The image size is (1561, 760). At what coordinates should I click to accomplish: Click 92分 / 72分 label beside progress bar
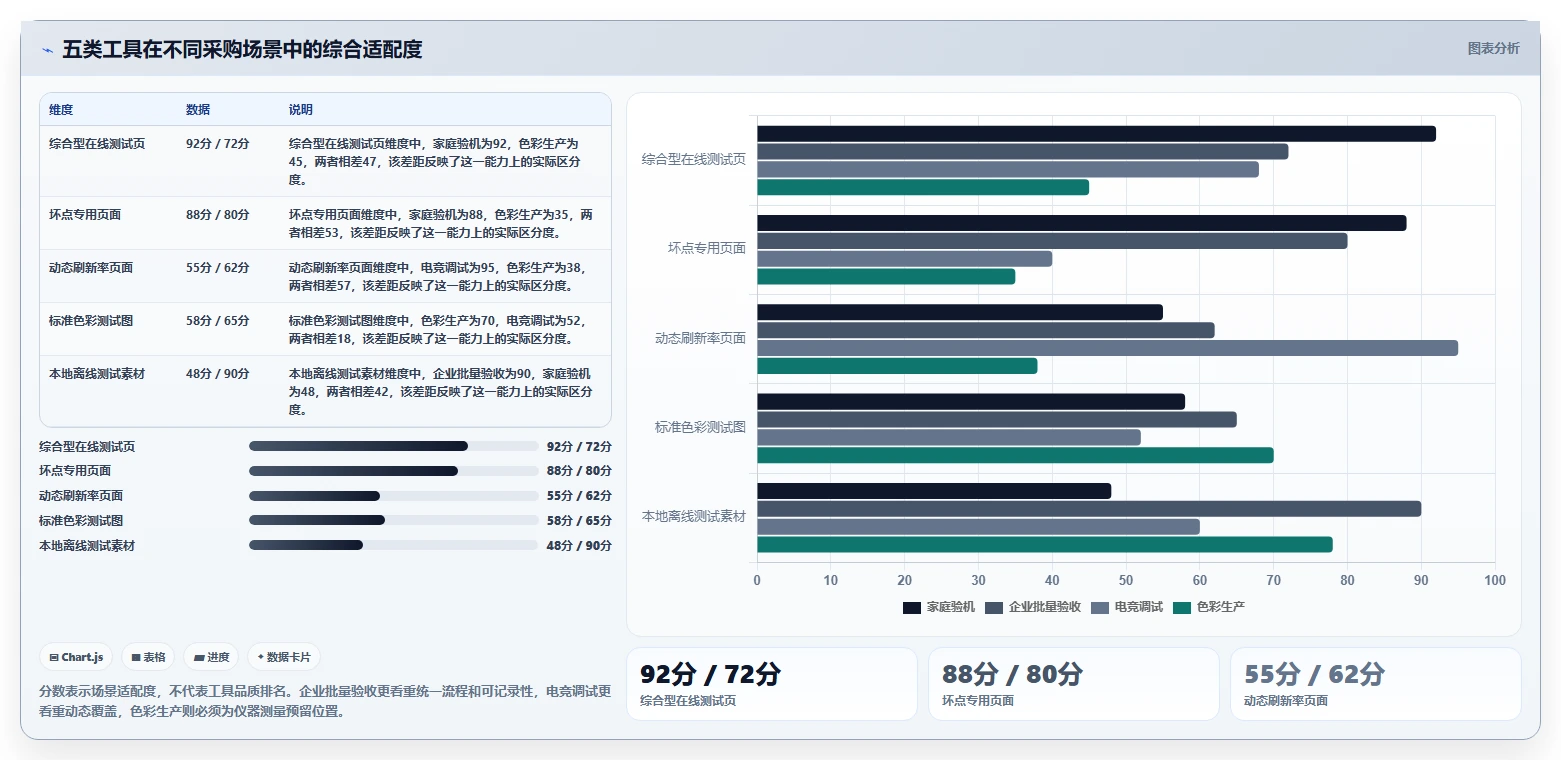(579, 447)
